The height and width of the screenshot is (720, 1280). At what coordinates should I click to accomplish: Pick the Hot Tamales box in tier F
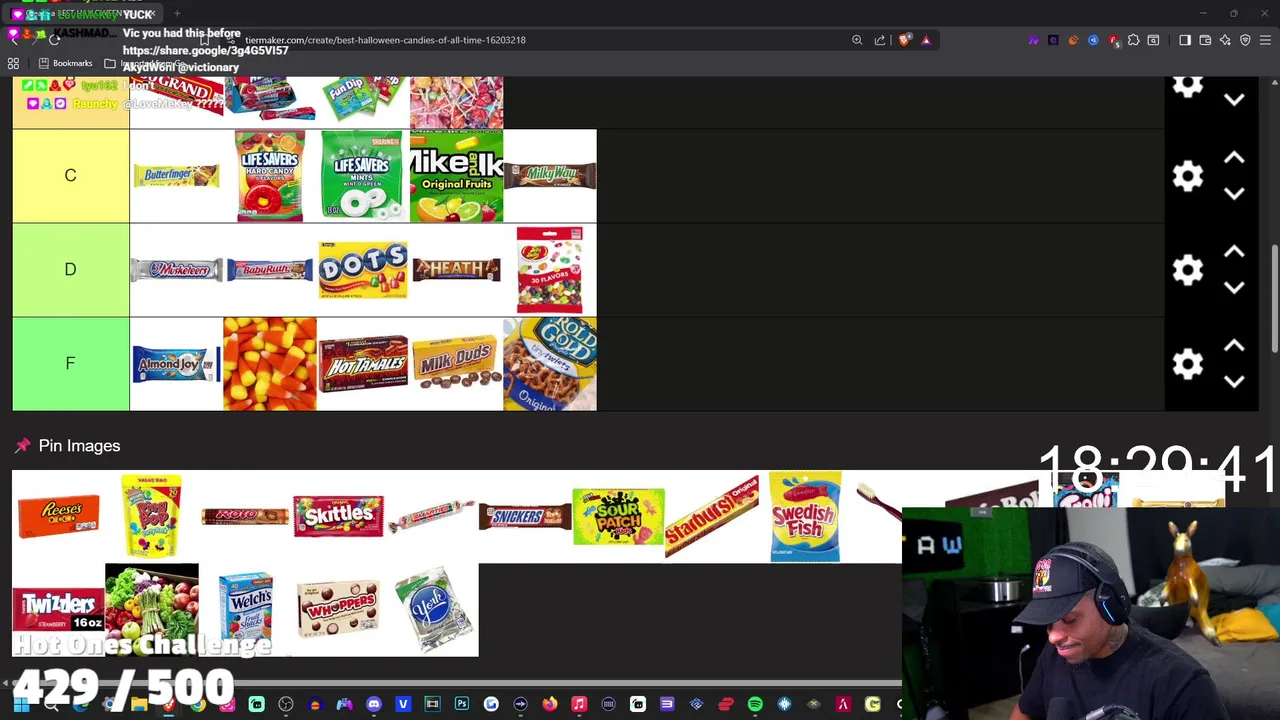click(363, 364)
